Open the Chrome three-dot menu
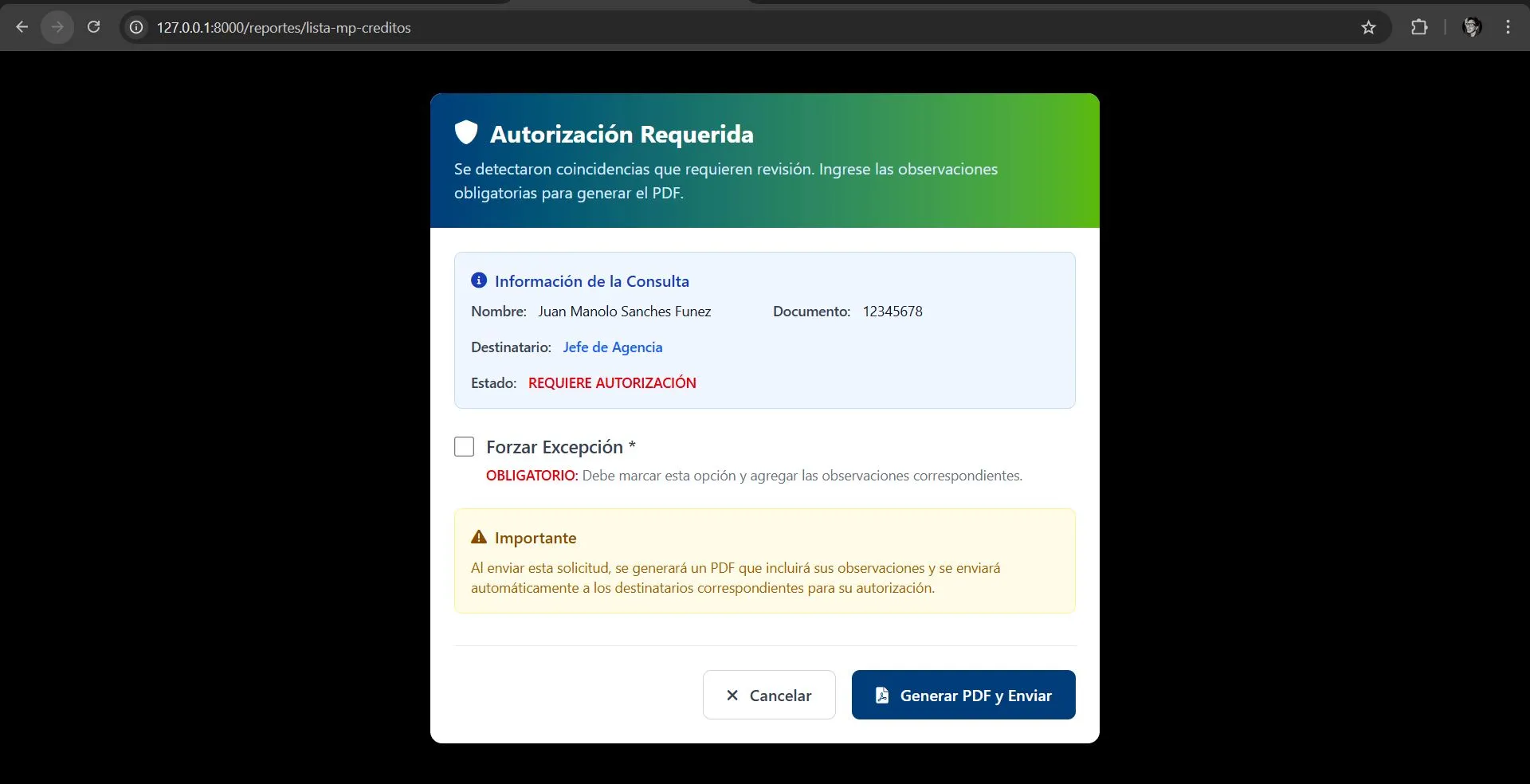 (x=1508, y=27)
